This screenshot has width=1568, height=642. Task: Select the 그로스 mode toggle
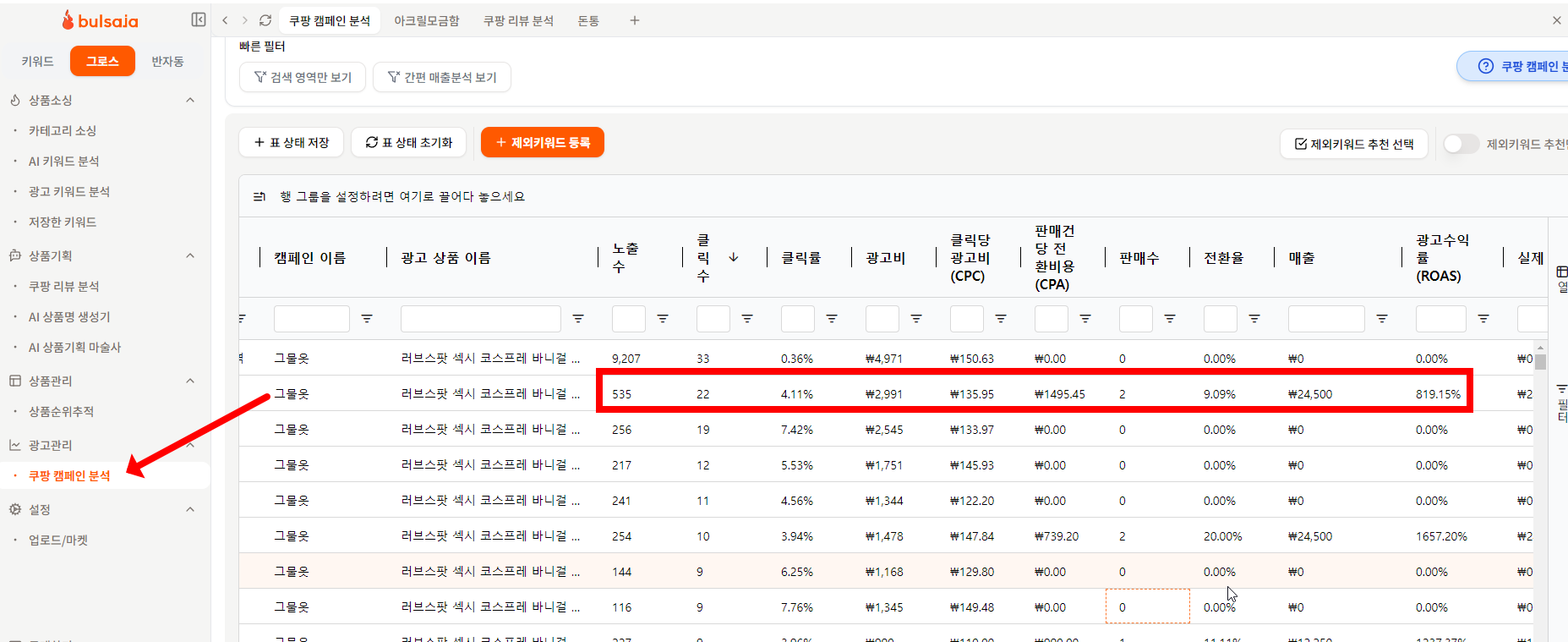(102, 61)
